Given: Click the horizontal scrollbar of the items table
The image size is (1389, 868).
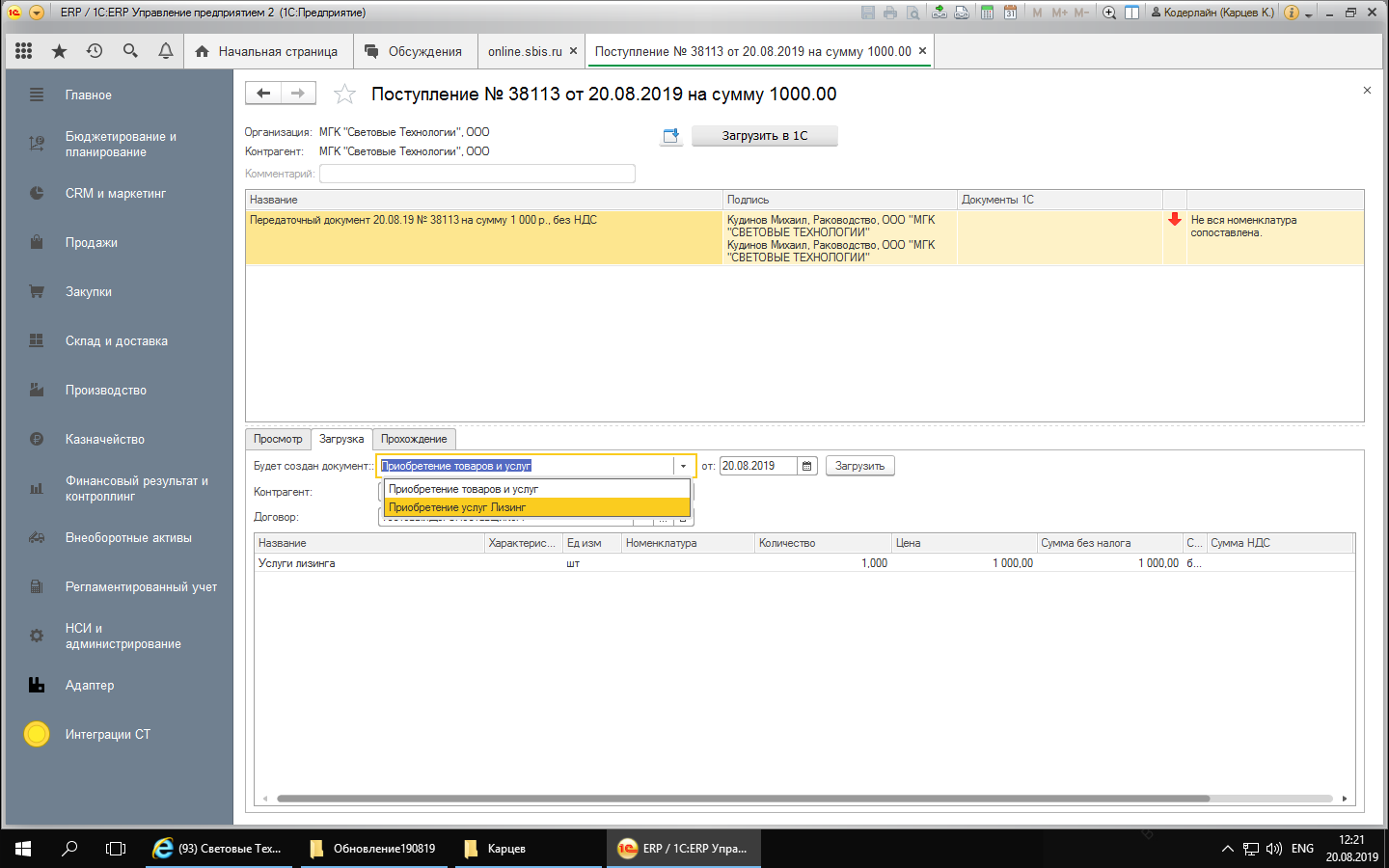Looking at the screenshot, I should tap(743, 799).
